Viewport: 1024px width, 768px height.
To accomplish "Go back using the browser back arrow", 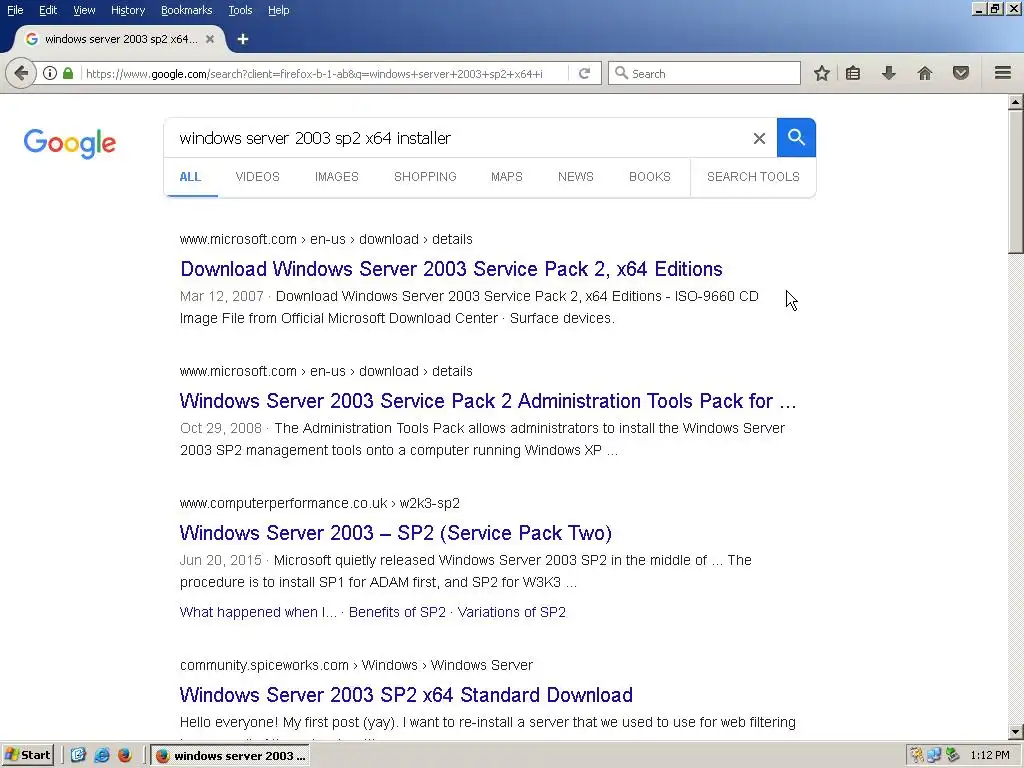I will [x=21, y=73].
